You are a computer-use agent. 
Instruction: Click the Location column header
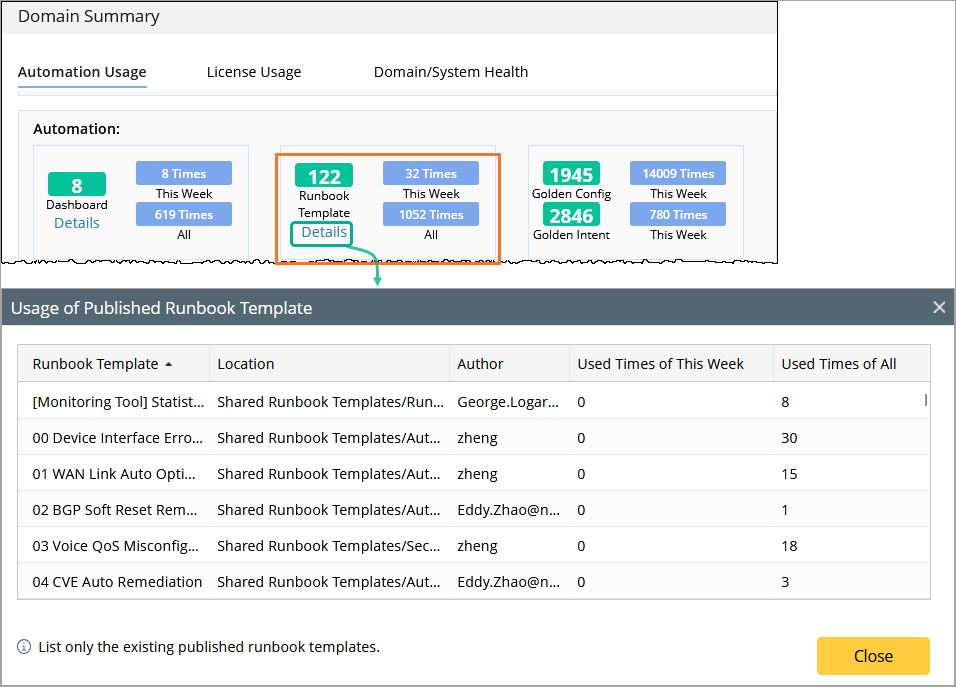pyautogui.click(x=246, y=364)
